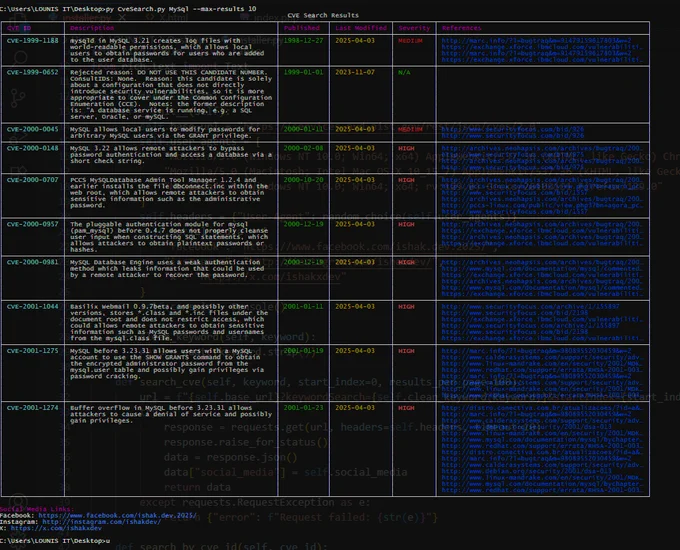
Task: Open the Instagram ishakdev link
Action: [101, 522]
